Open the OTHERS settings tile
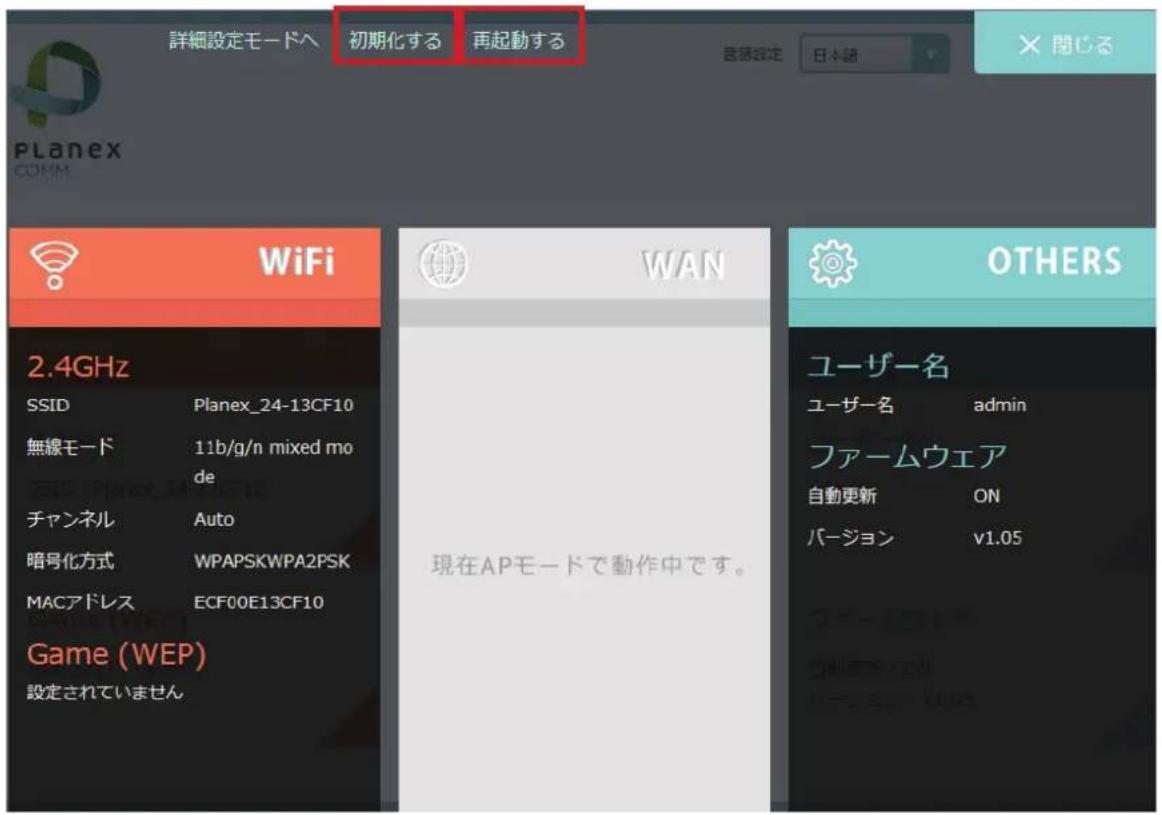The height and width of the screenshot is (815, 1162). [972, 277]
